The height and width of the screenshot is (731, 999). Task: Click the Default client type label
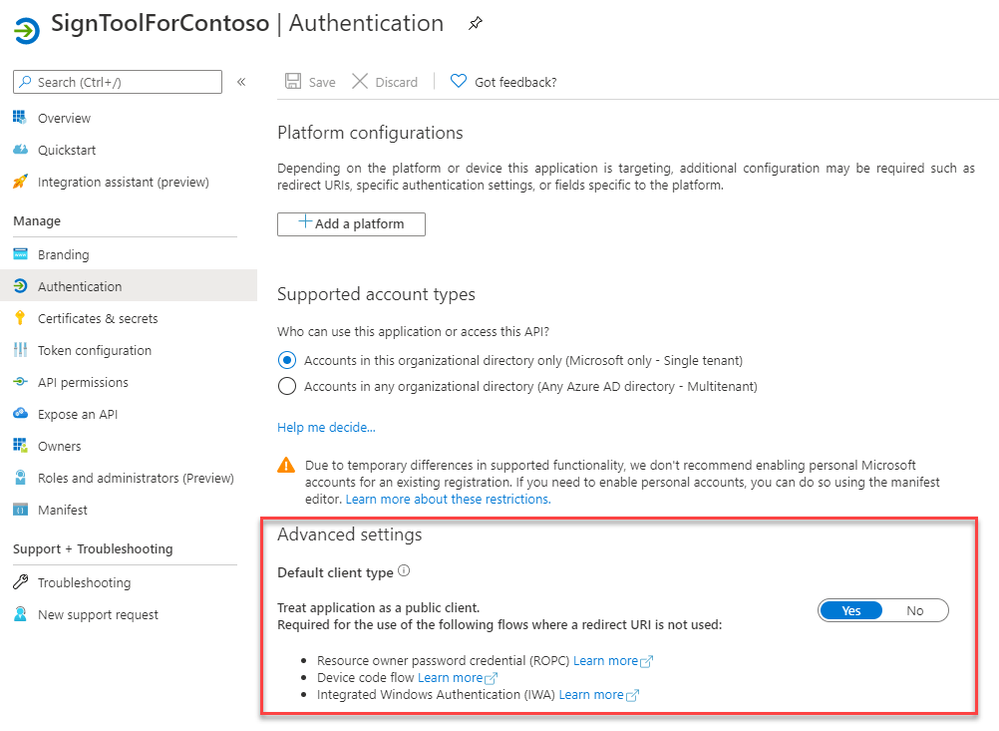(x=335, y=572)
